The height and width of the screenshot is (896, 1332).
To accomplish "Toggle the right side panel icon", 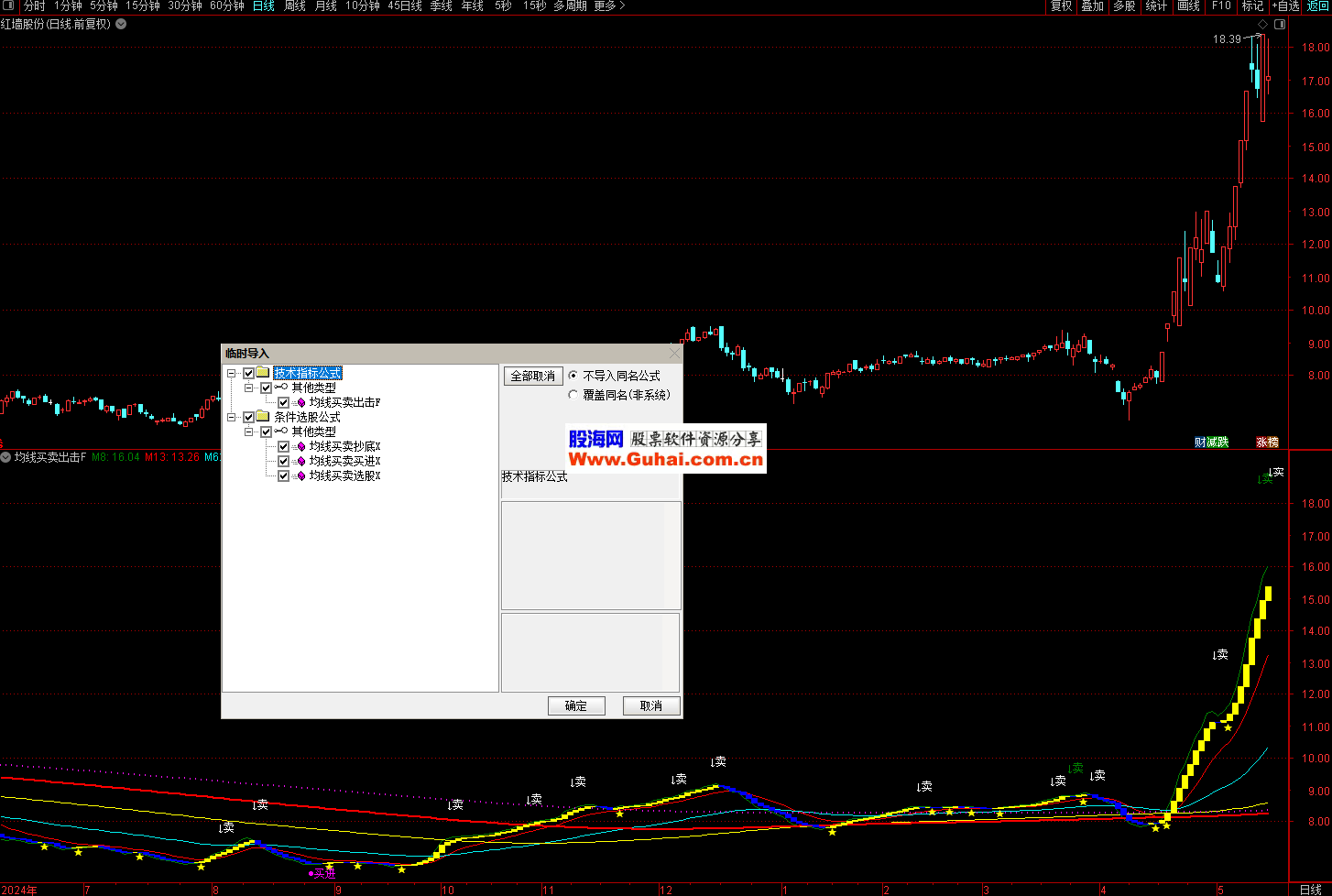I will [1280, 24].
